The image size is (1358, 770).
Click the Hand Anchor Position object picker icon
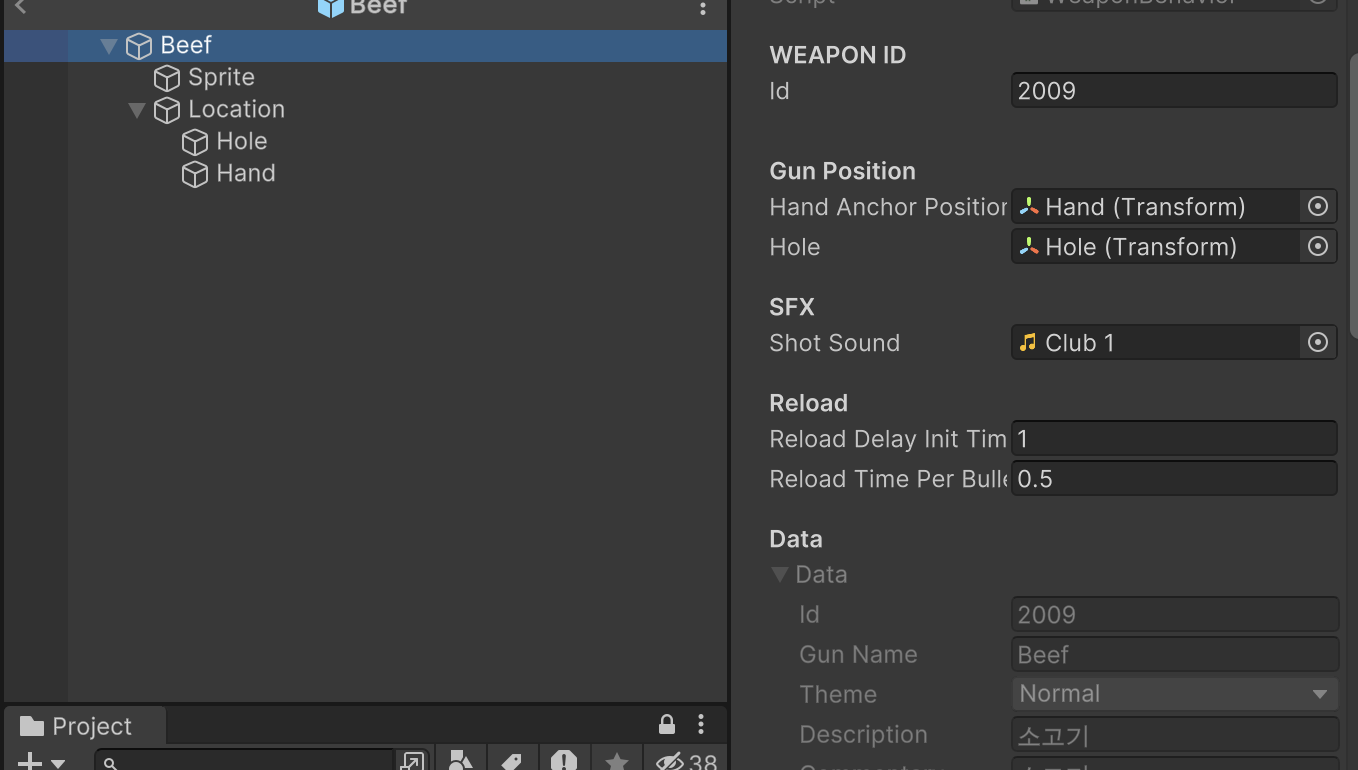pyautogui.click(x=1317, y=206)
